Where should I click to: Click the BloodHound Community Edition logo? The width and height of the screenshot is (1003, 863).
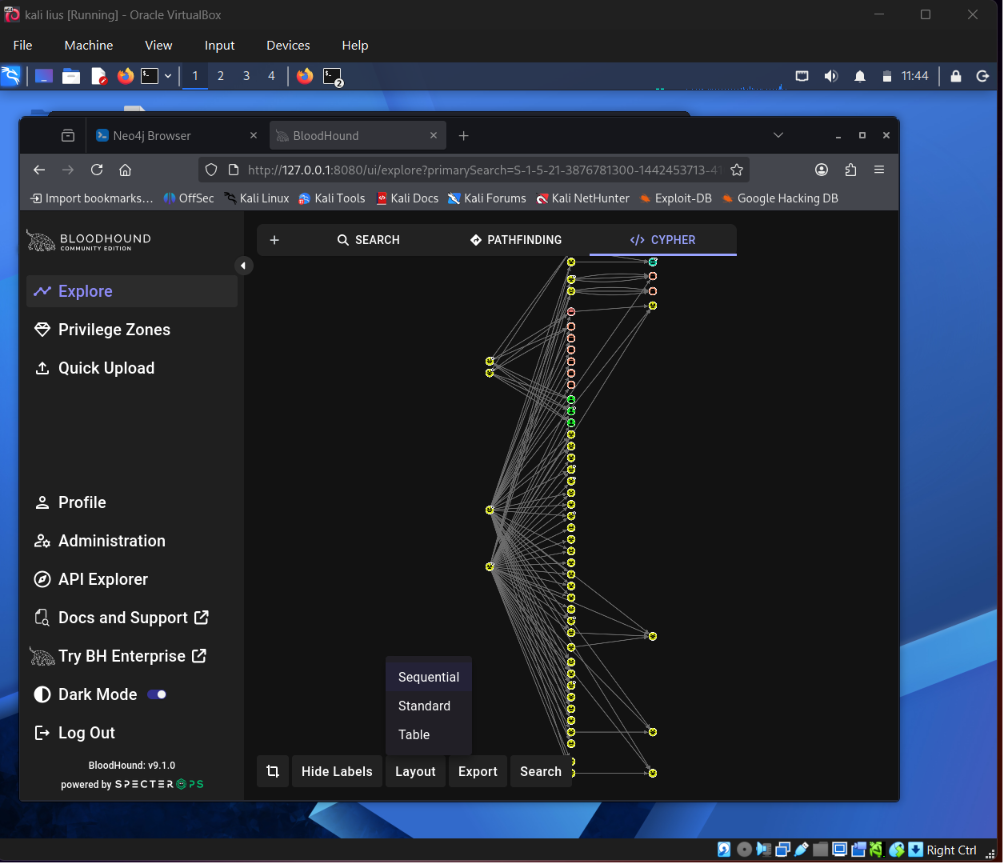point(88,241)
